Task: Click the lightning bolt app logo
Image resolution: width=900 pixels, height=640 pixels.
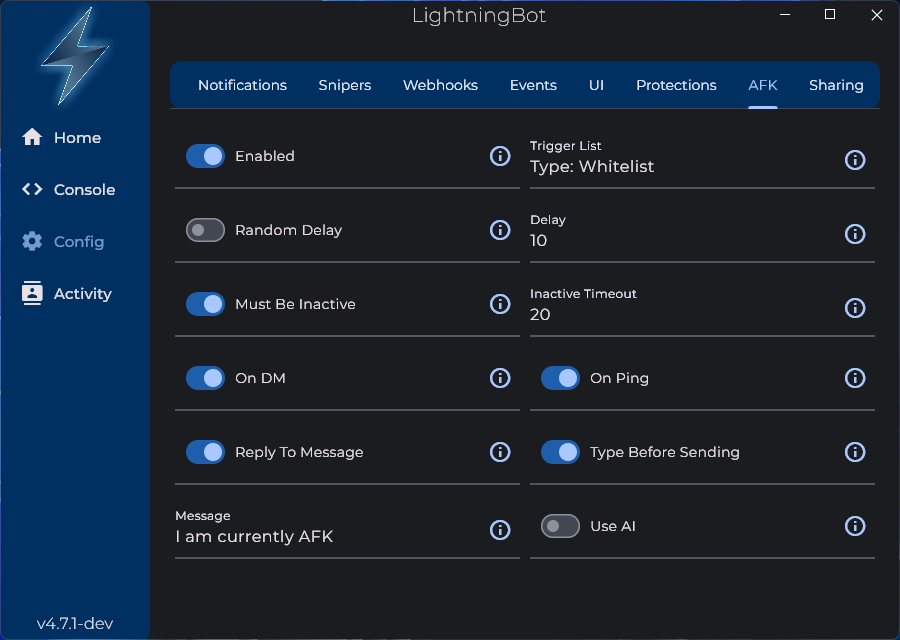Action: pyautogui.click(x=74, y=57)
